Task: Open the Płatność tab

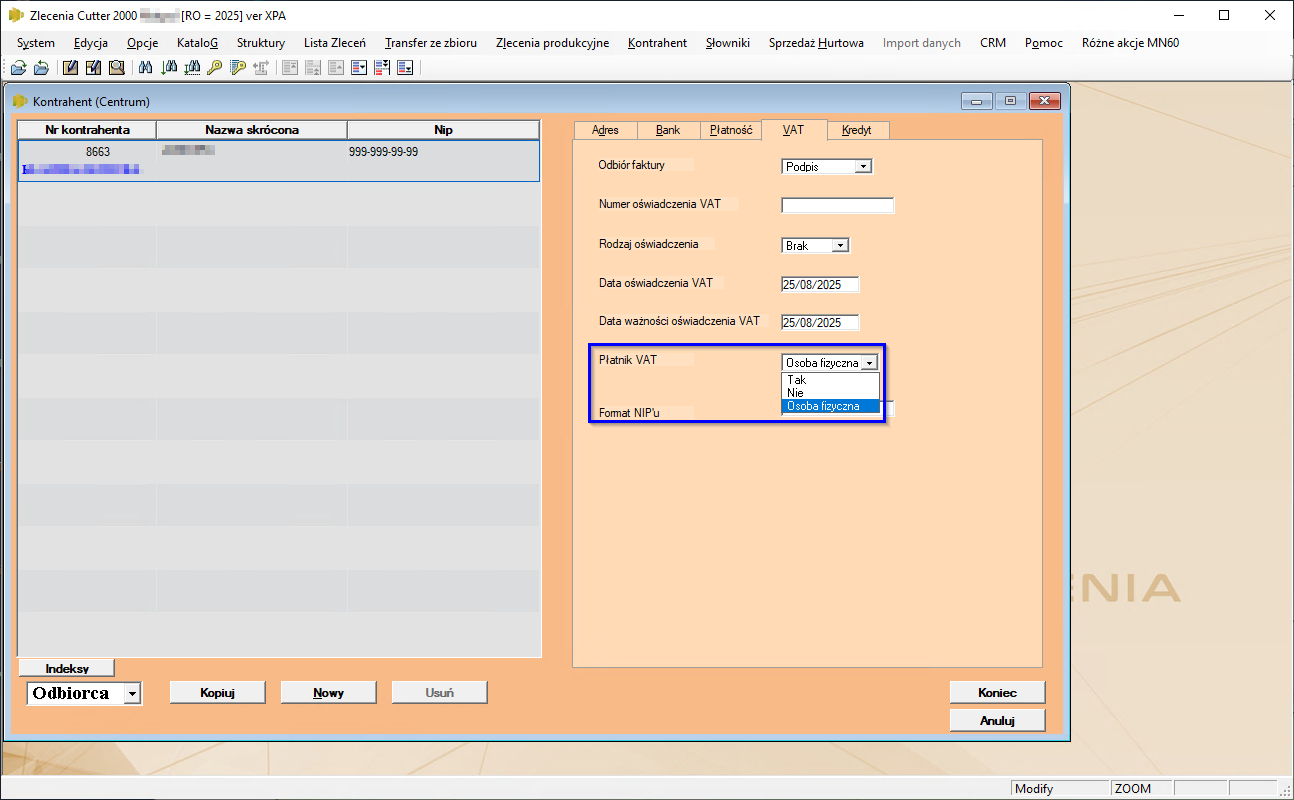Action: [x=730, y=130]
